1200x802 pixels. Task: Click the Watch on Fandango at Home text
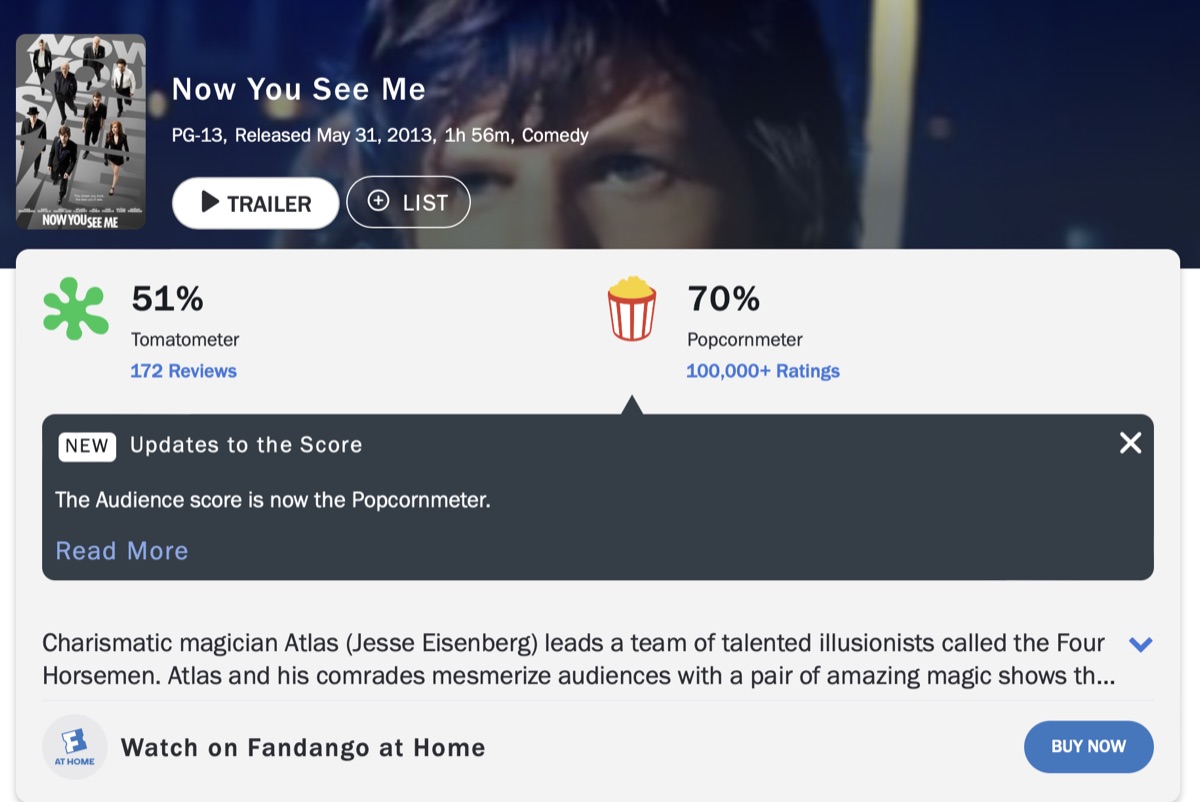(303, 747)
